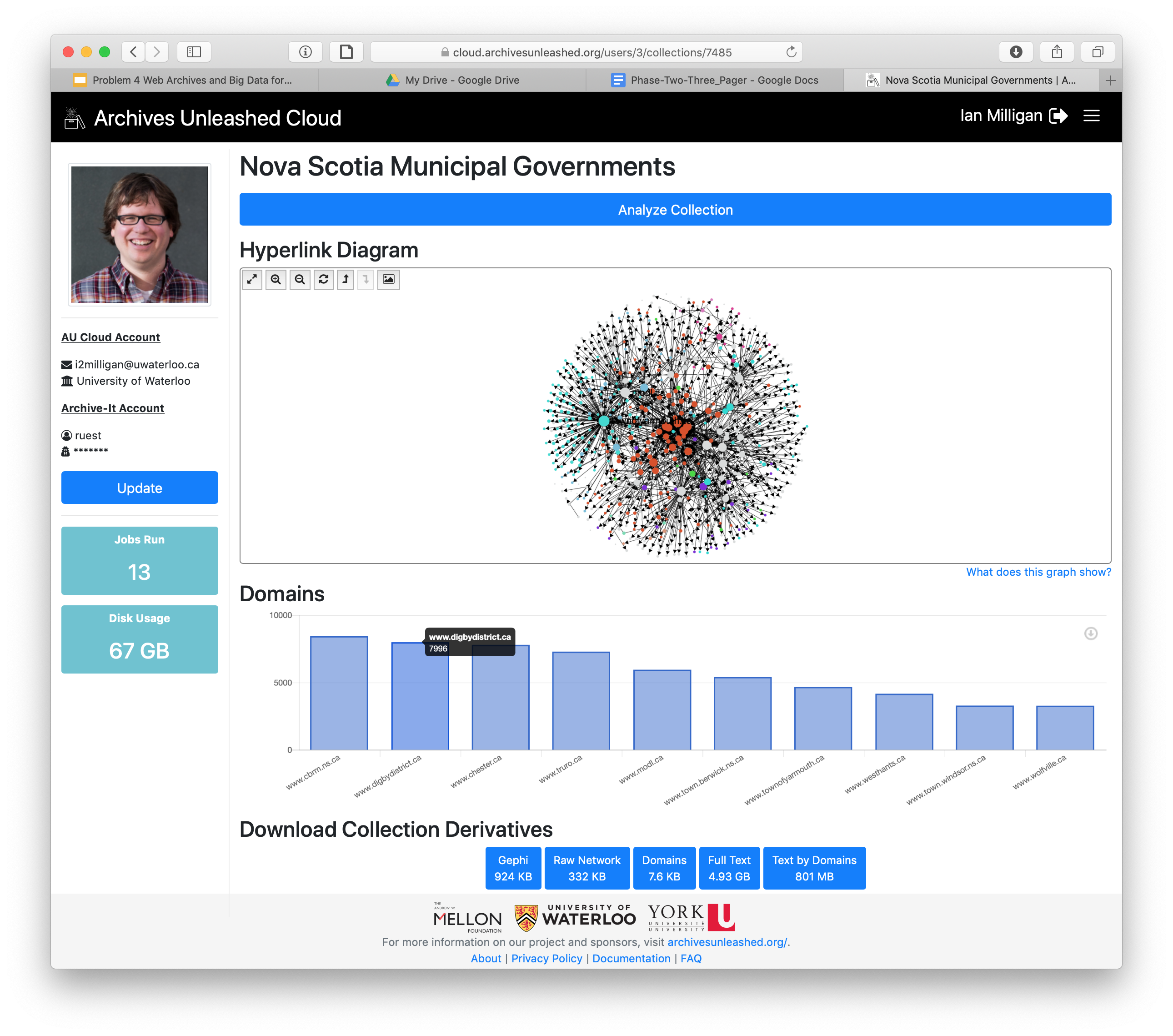Refresh the hyperlink diagram layout
Image resolution: width=1173 pixels, height=1036 pixels.
click(x=324, y=280)
